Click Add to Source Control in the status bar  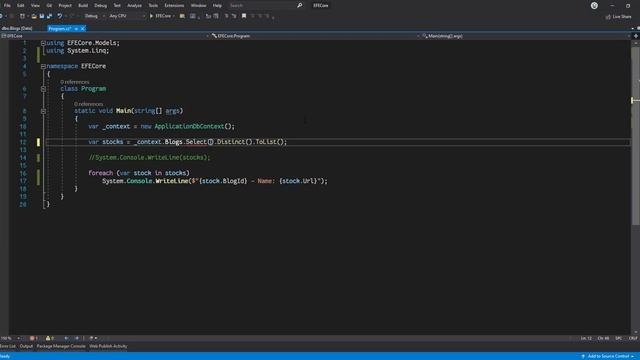pos(608,356)
